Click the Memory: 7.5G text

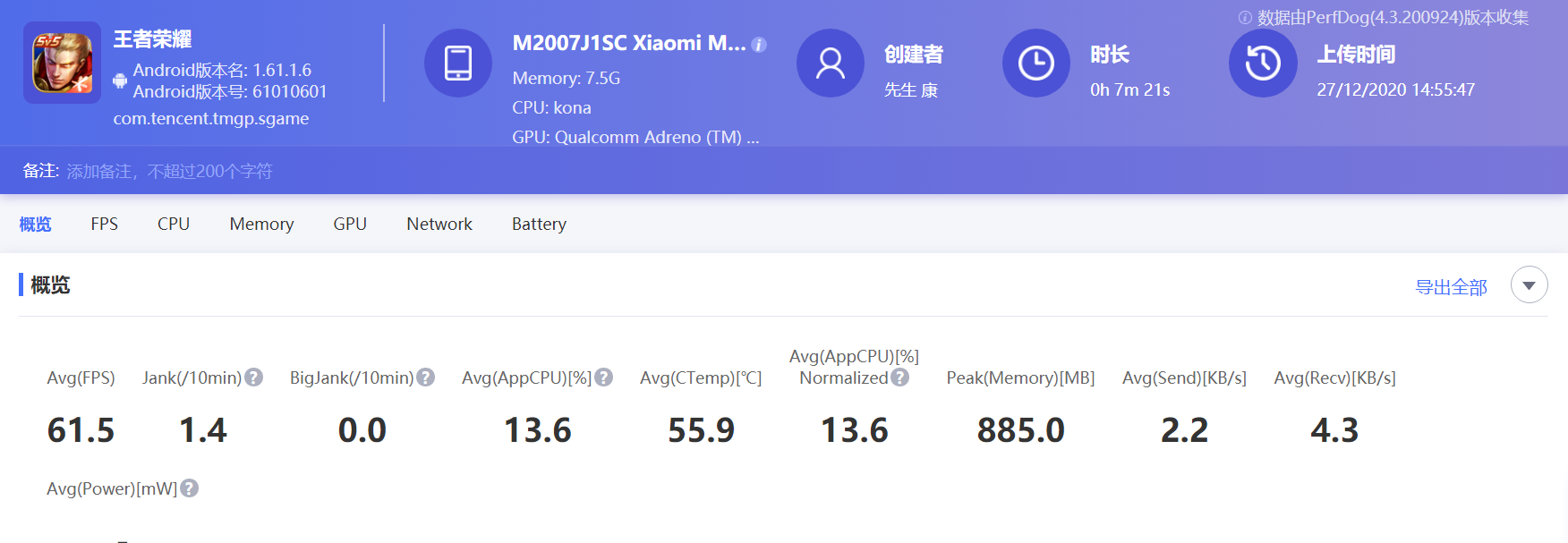click(x=567, y=78)
